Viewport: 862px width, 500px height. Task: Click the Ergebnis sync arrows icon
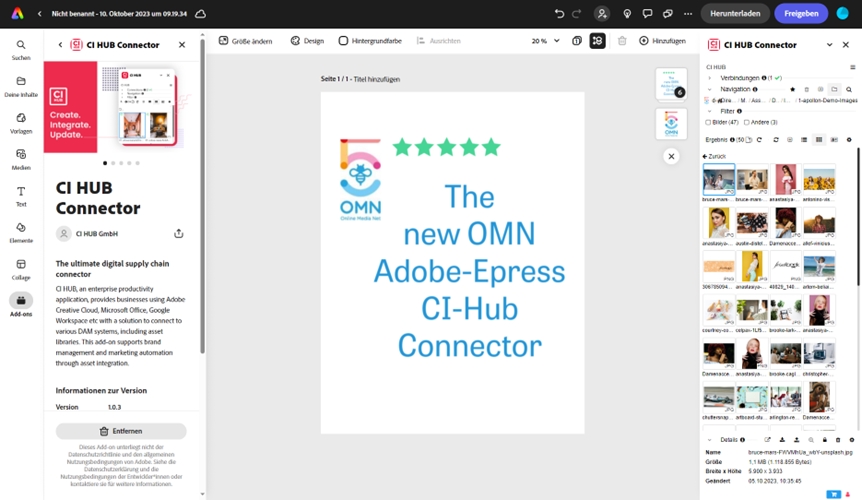(776, 140)
